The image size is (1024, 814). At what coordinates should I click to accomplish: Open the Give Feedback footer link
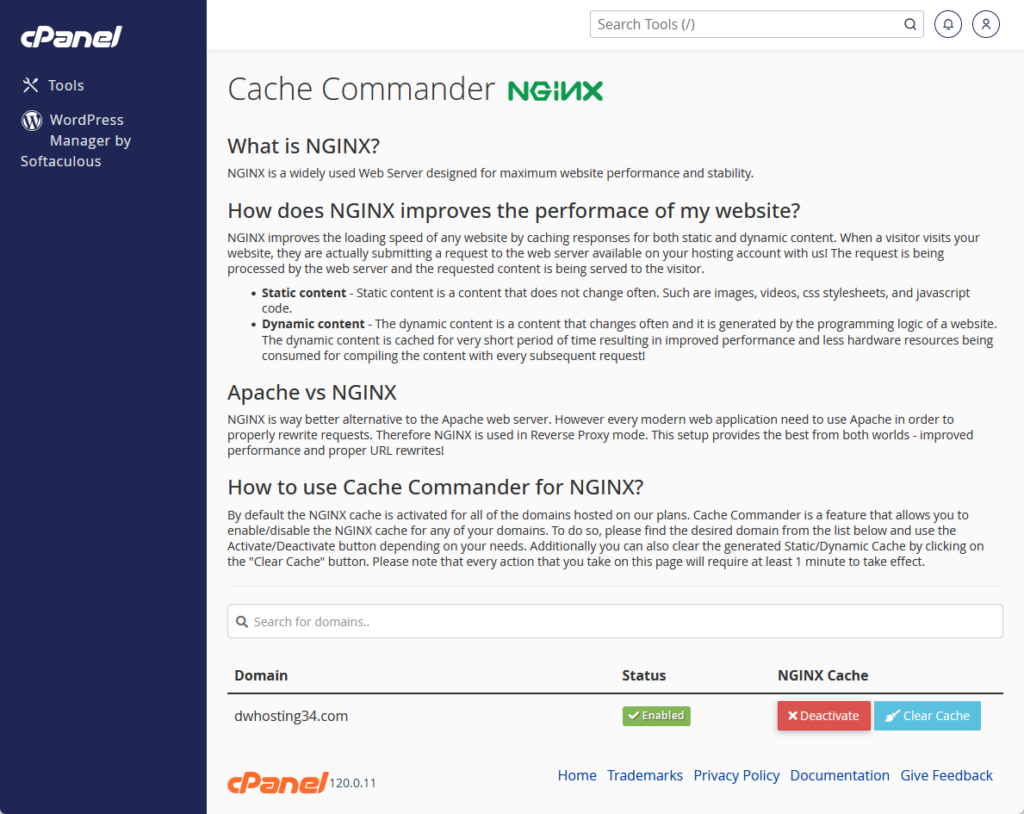946,775
